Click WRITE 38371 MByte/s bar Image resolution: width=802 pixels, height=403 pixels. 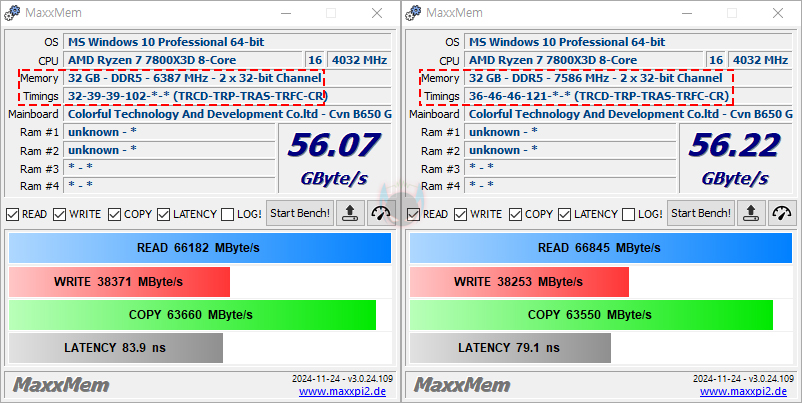point(119,282)
